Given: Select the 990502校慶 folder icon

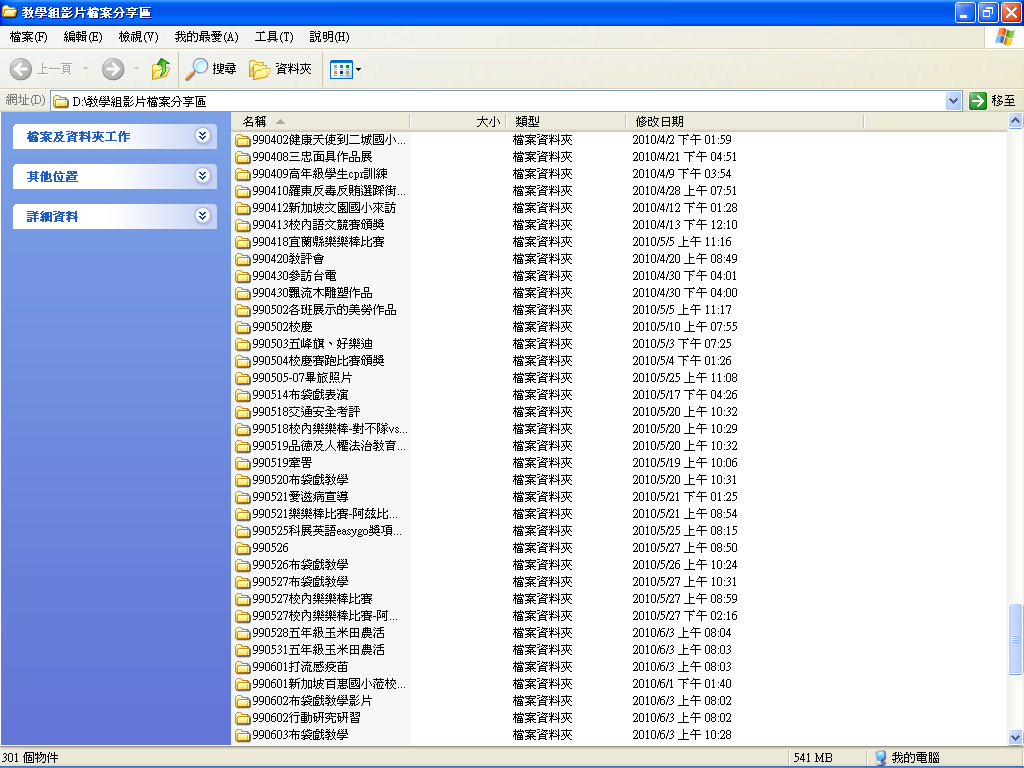Looking at the screenshot, I should pyautogui.click(x=242, y=327).
